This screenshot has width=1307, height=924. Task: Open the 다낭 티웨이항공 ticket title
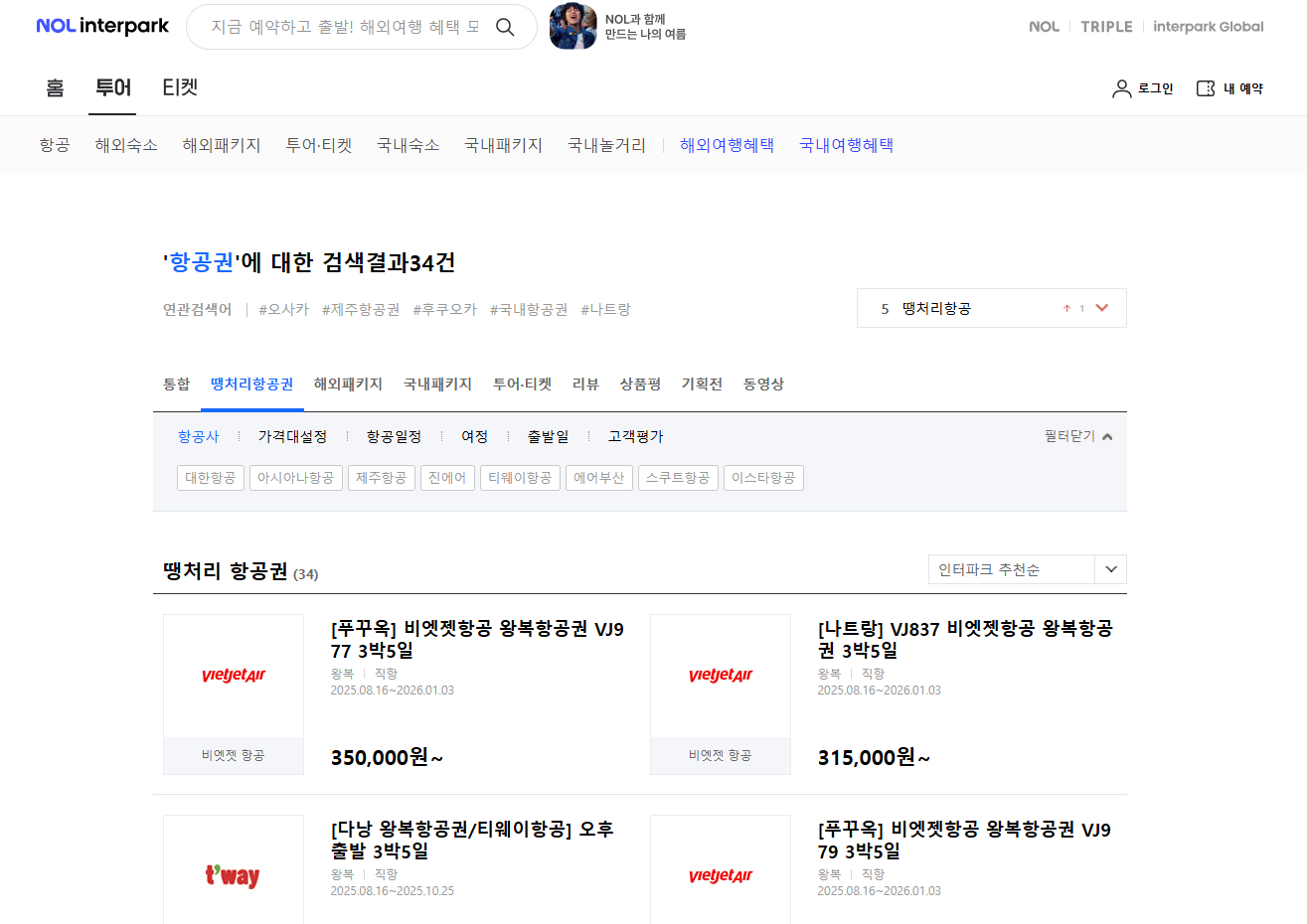coord(472,841)
